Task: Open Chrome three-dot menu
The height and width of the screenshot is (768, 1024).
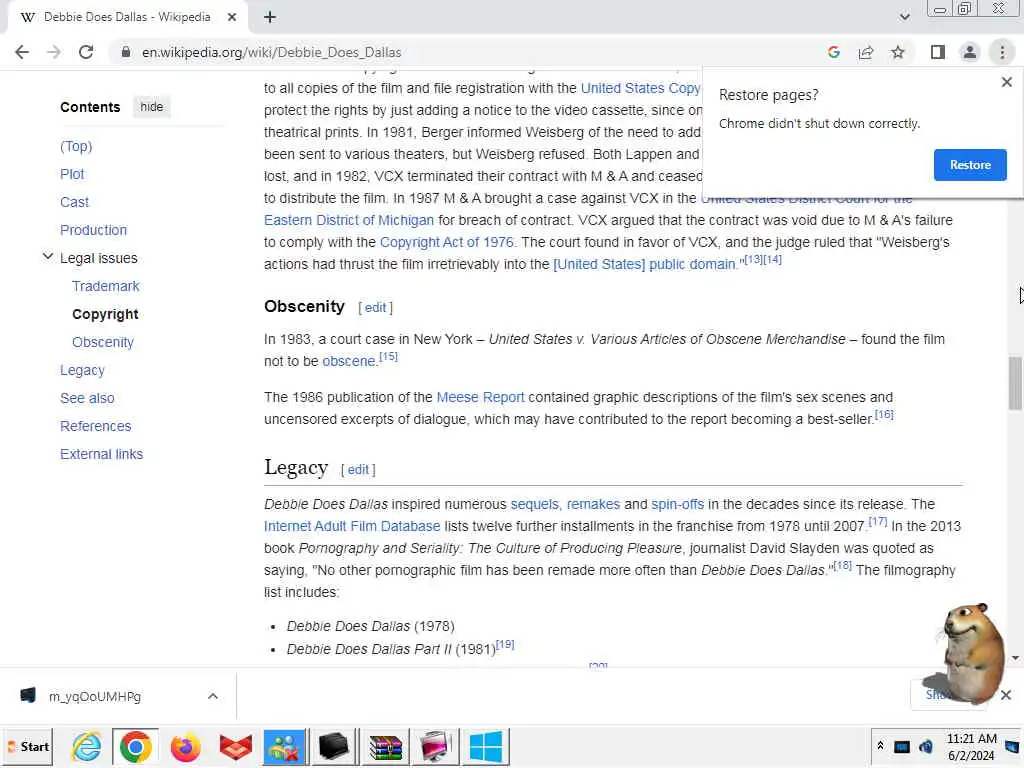Action: tap(1002, 52)
